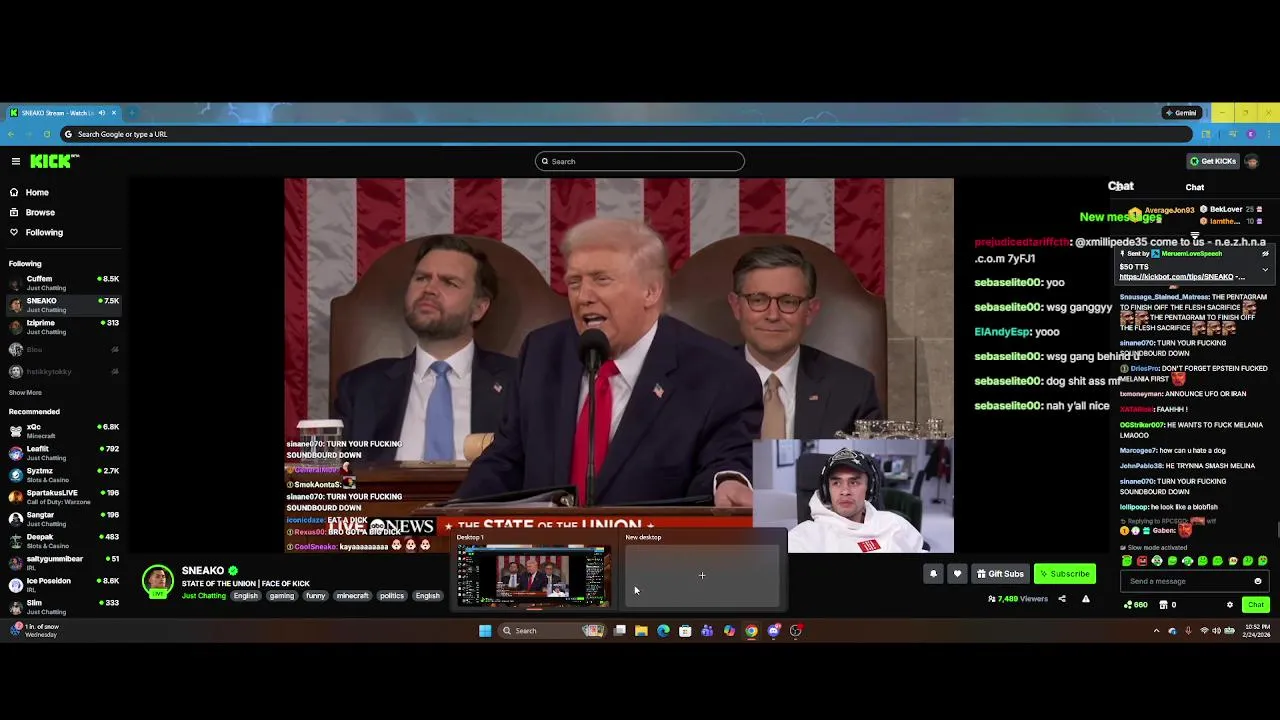The width and height of the screenshot is (1280, 720).
Task: Report the stream with the warning triangle icon
Action: pos(1085,599)
